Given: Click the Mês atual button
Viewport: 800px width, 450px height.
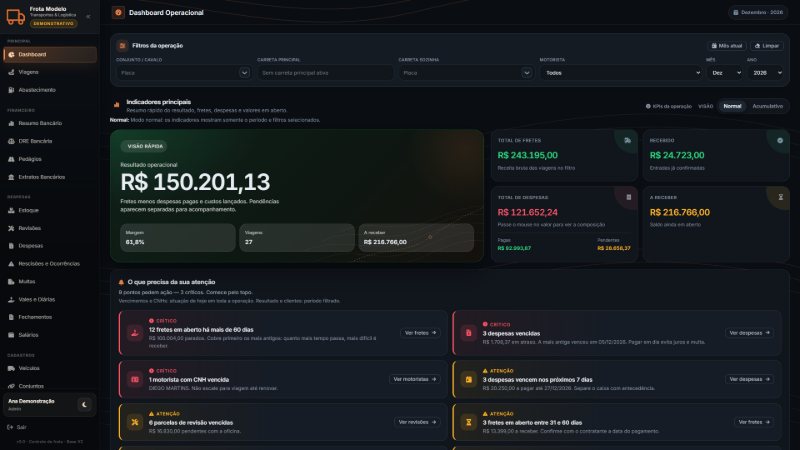Looking at the screenshot, I should point(727,46).
